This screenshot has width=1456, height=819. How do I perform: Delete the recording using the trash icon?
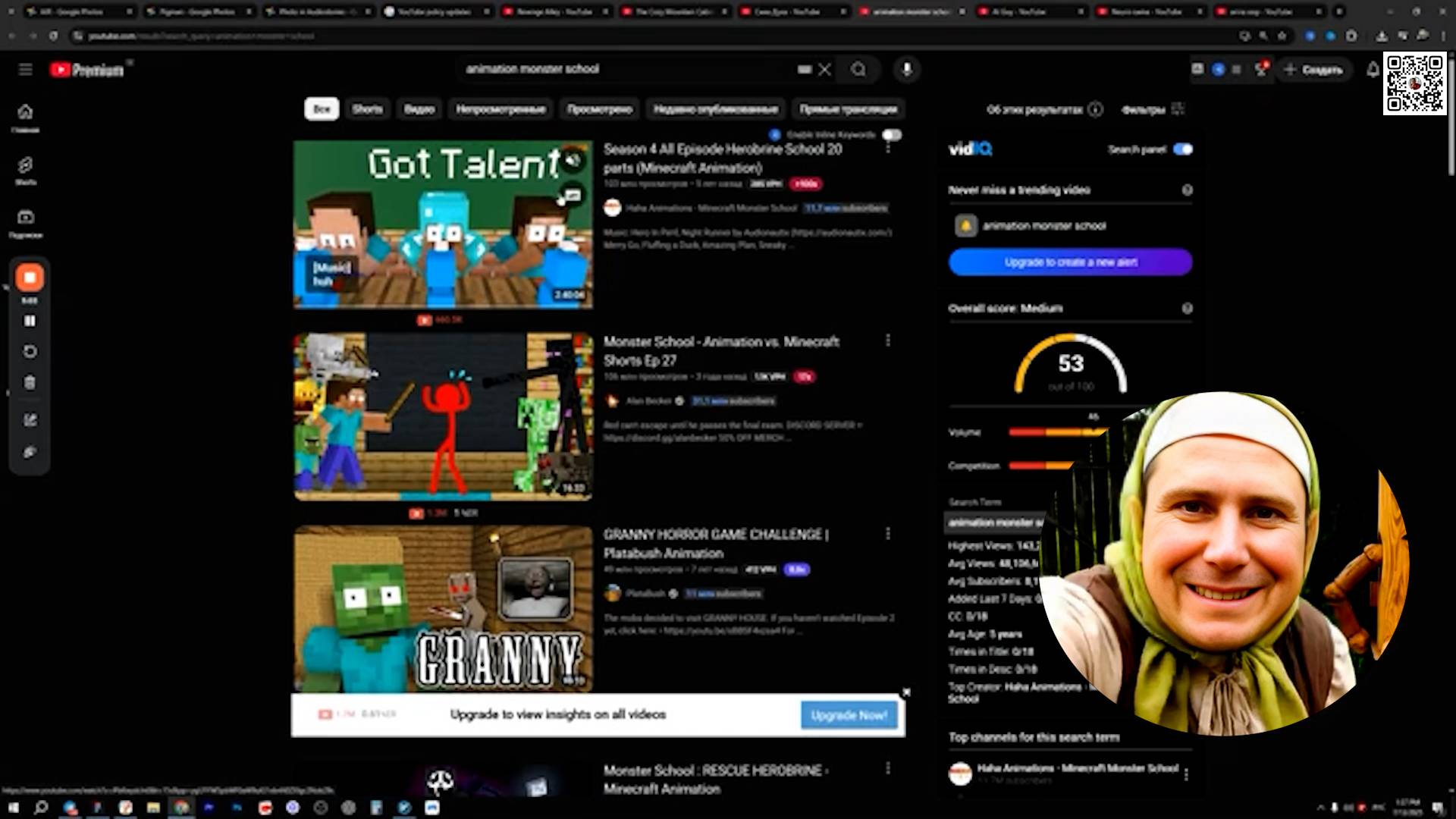[x=30, y=383]
